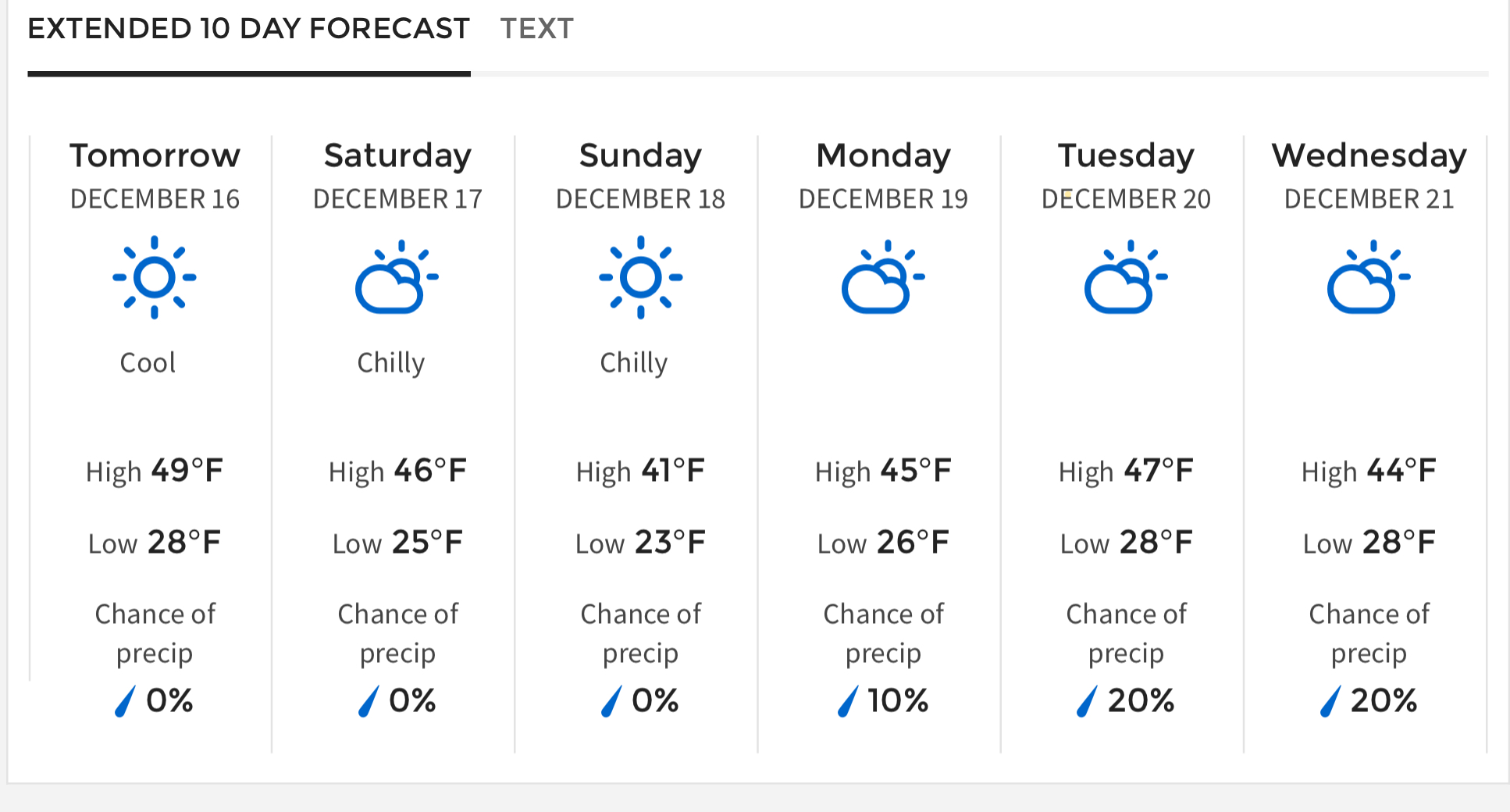Click Saturday's Chilly description
1510x812 pixels.
390,364
